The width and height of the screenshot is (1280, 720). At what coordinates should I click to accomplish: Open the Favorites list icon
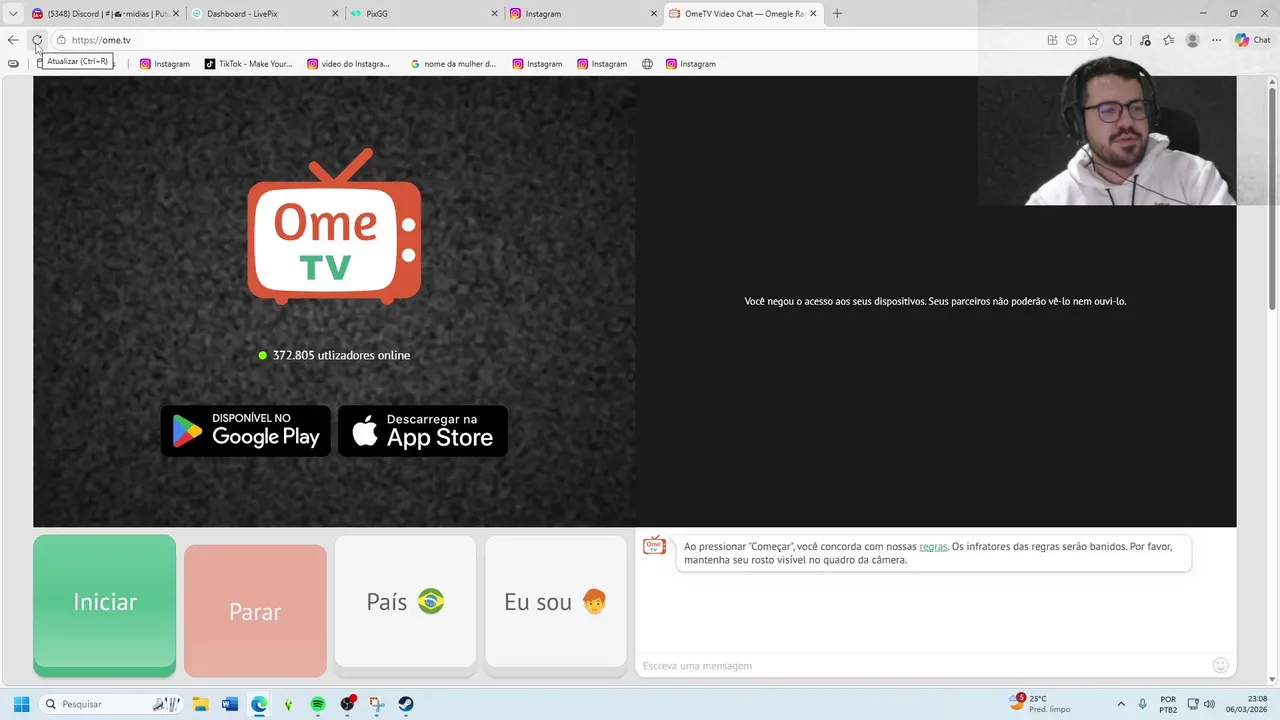[x=1168, y=40]
